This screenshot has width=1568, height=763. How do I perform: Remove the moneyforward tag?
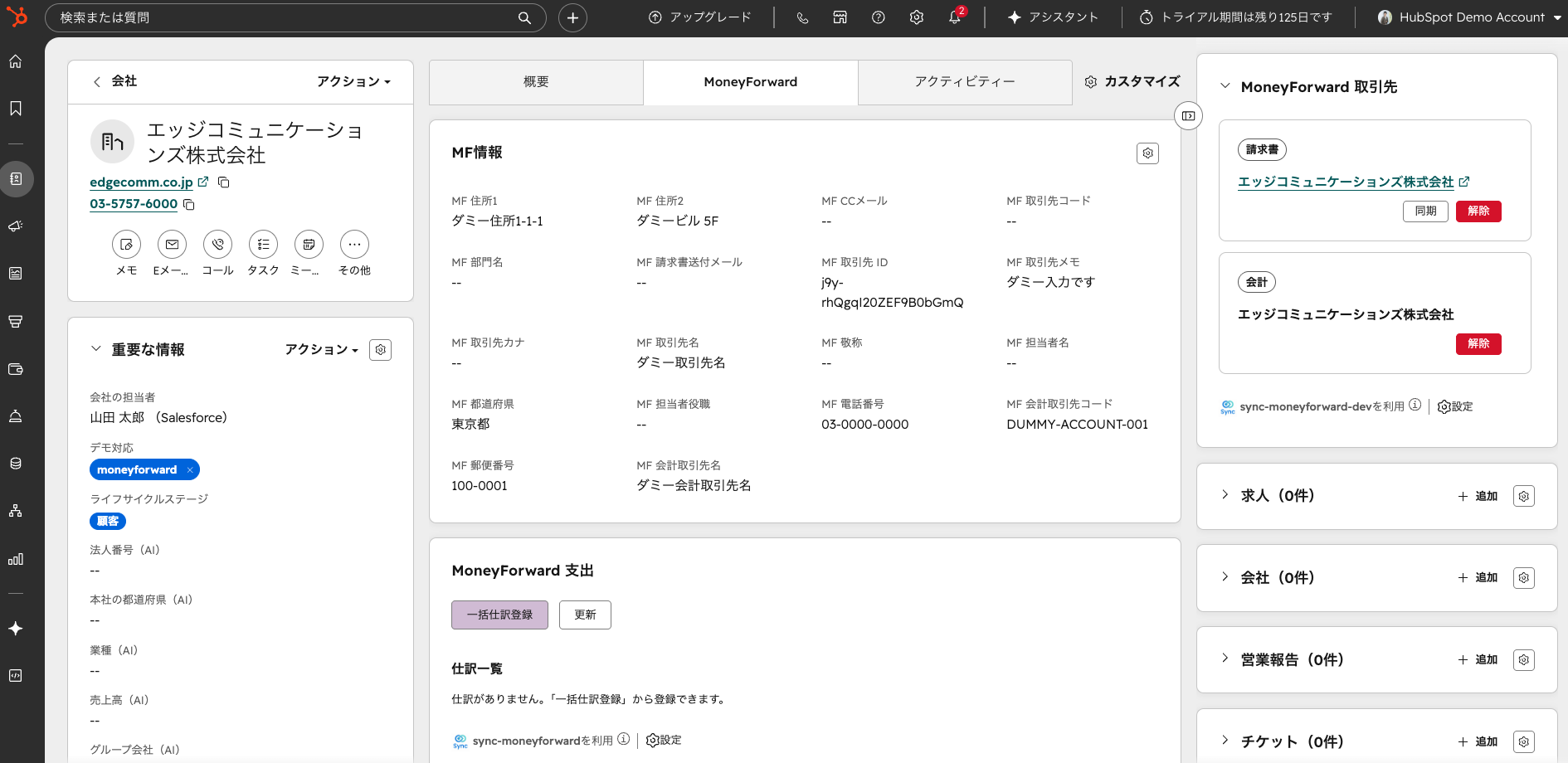tap(190, 469)
